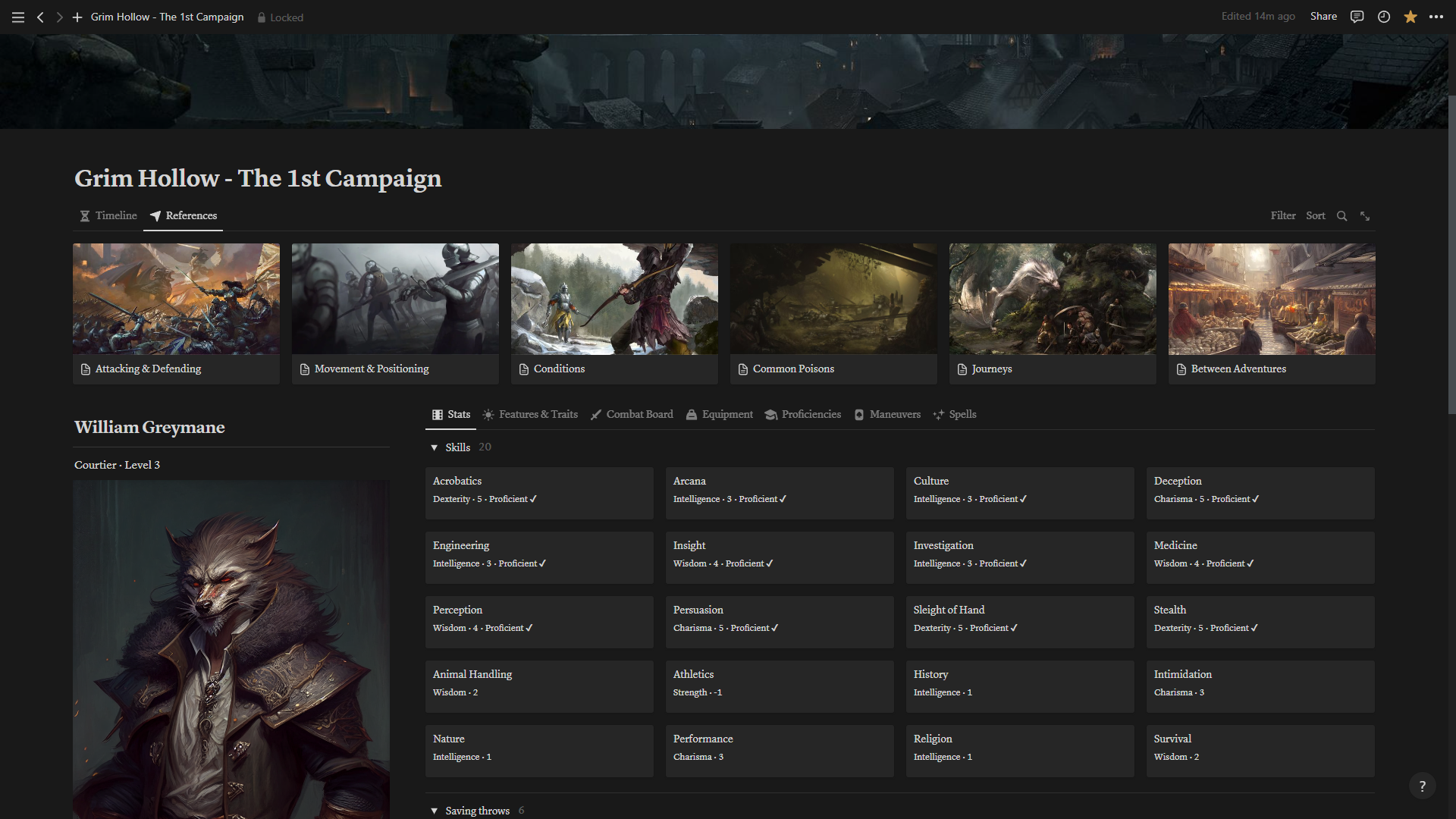
Task: Open the Conditions reference card
Action: point(614,313)
